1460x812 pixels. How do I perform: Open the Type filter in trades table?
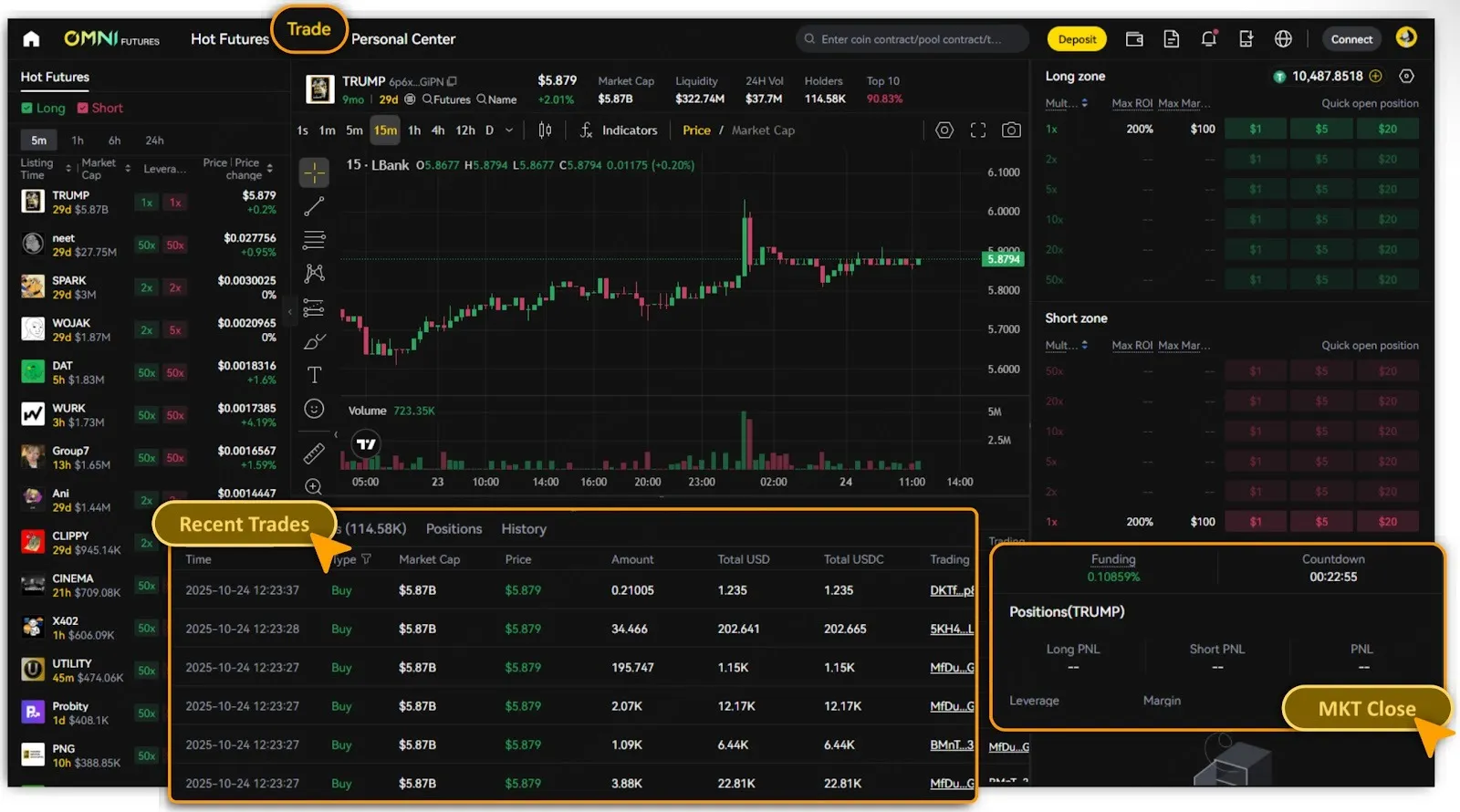365,559
